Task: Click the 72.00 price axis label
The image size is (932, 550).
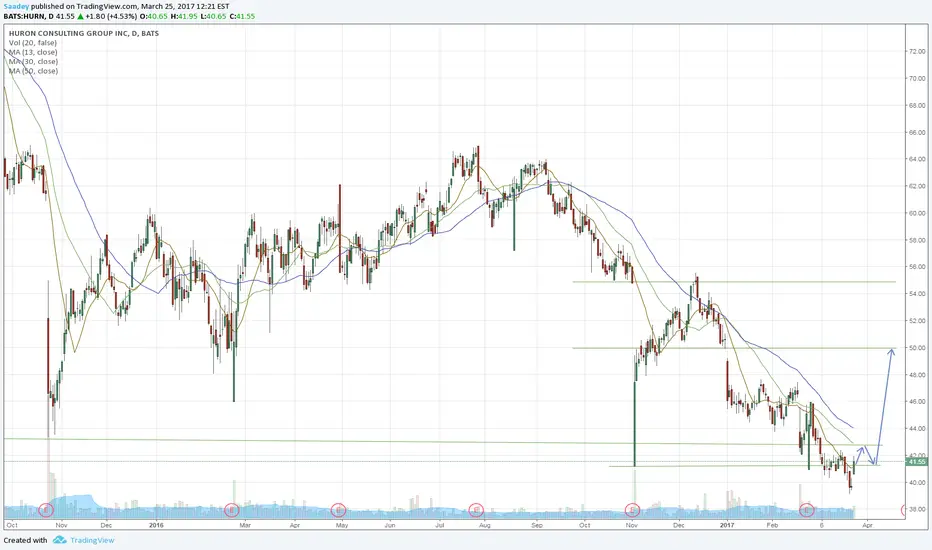Action: click(917, 52)
